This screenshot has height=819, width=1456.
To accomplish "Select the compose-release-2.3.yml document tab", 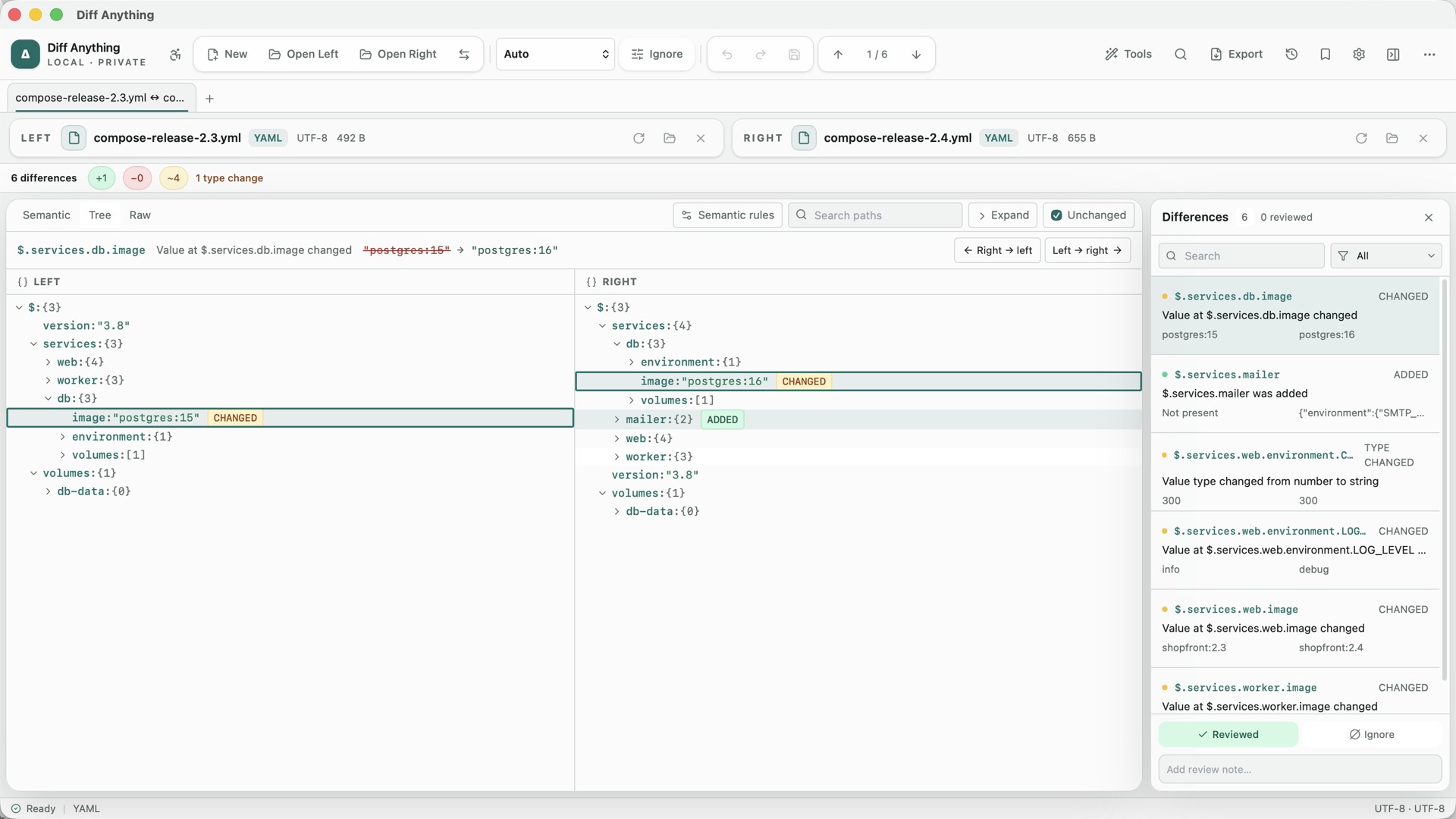I will pos(100,98).
